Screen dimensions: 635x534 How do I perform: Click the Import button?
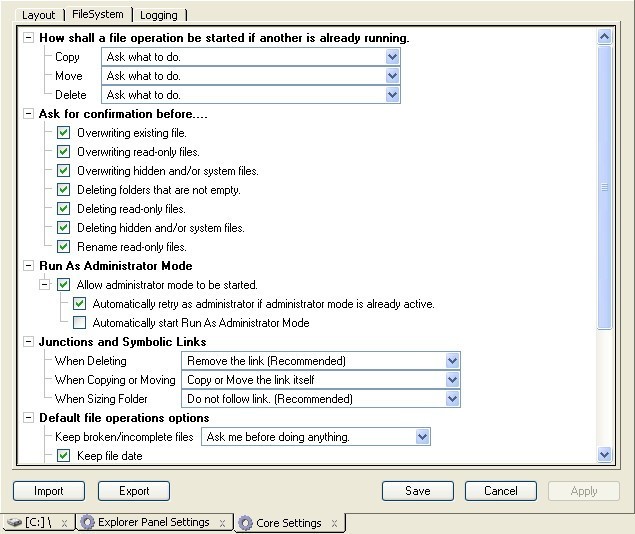[x=49, y=491]
